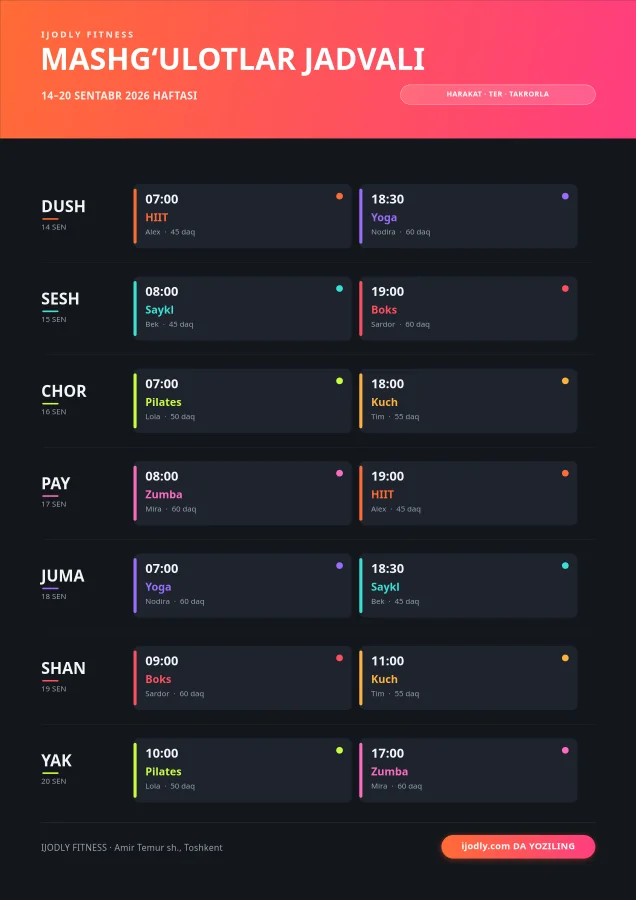Click the lime dot on Wednesday Pilates card
This screenshot has height=900, width=636.
(x=339, y=381)
